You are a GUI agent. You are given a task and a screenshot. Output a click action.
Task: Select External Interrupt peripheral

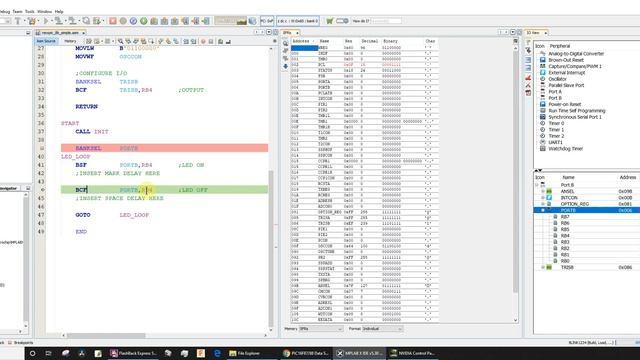point(567,73)
